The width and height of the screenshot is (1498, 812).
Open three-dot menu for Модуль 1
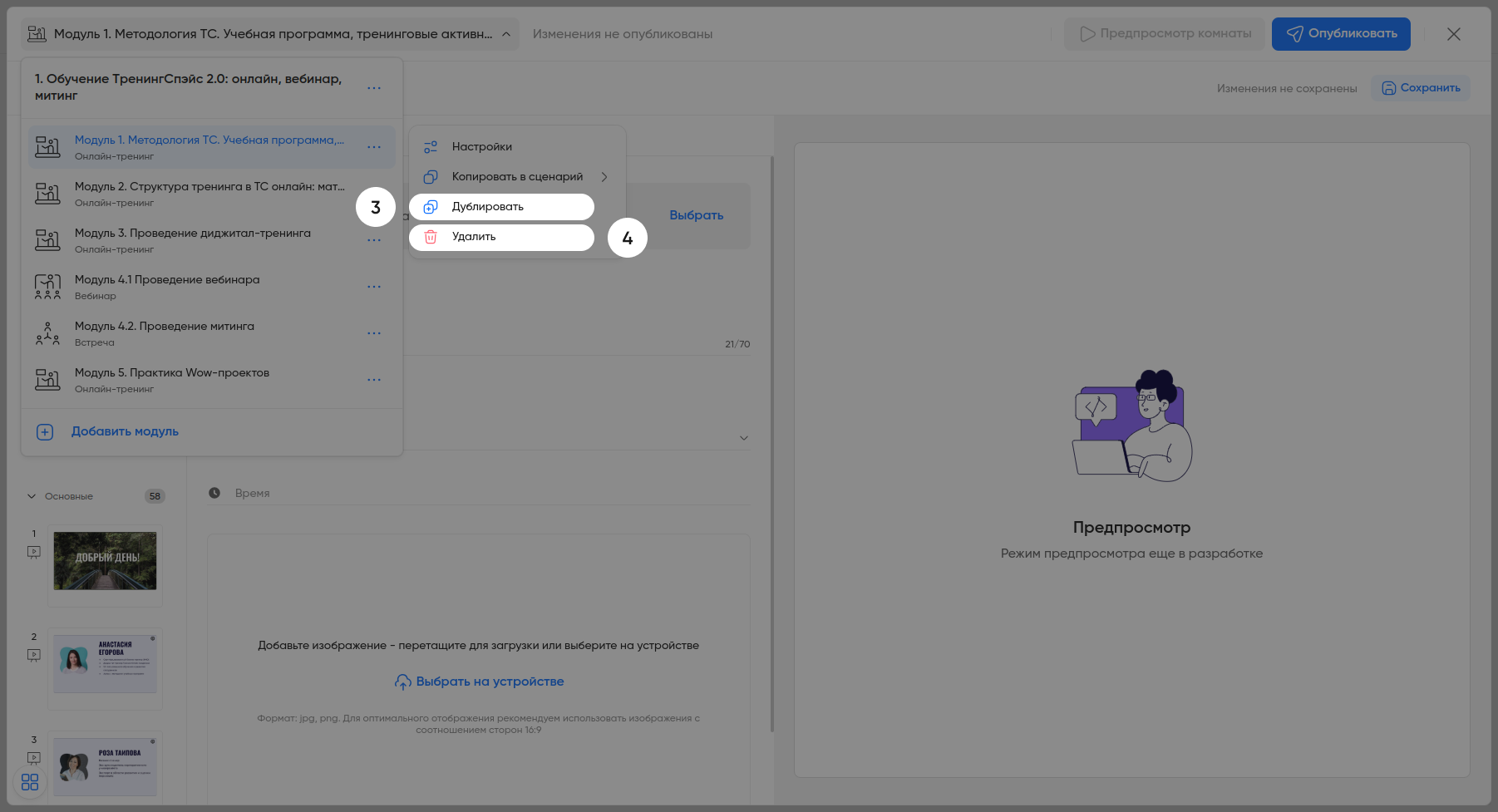pyautogui.click(x=374, y=147)
